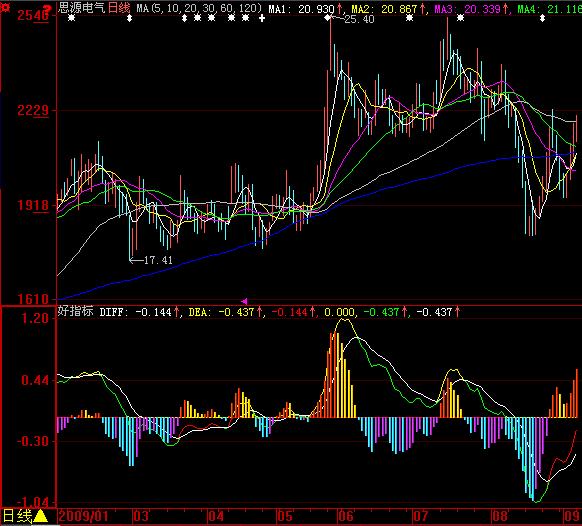Viewport: 582px width, 526px height.
Task: Click the -1.04 indicator axis label
Action: tap(33, 502)
